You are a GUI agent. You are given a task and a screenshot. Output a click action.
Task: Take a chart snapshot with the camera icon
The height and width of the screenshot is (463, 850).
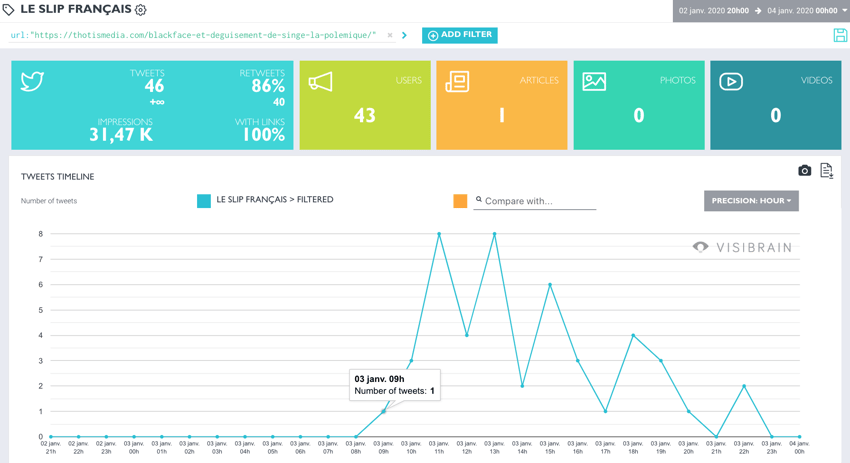[x=804, y=171]
